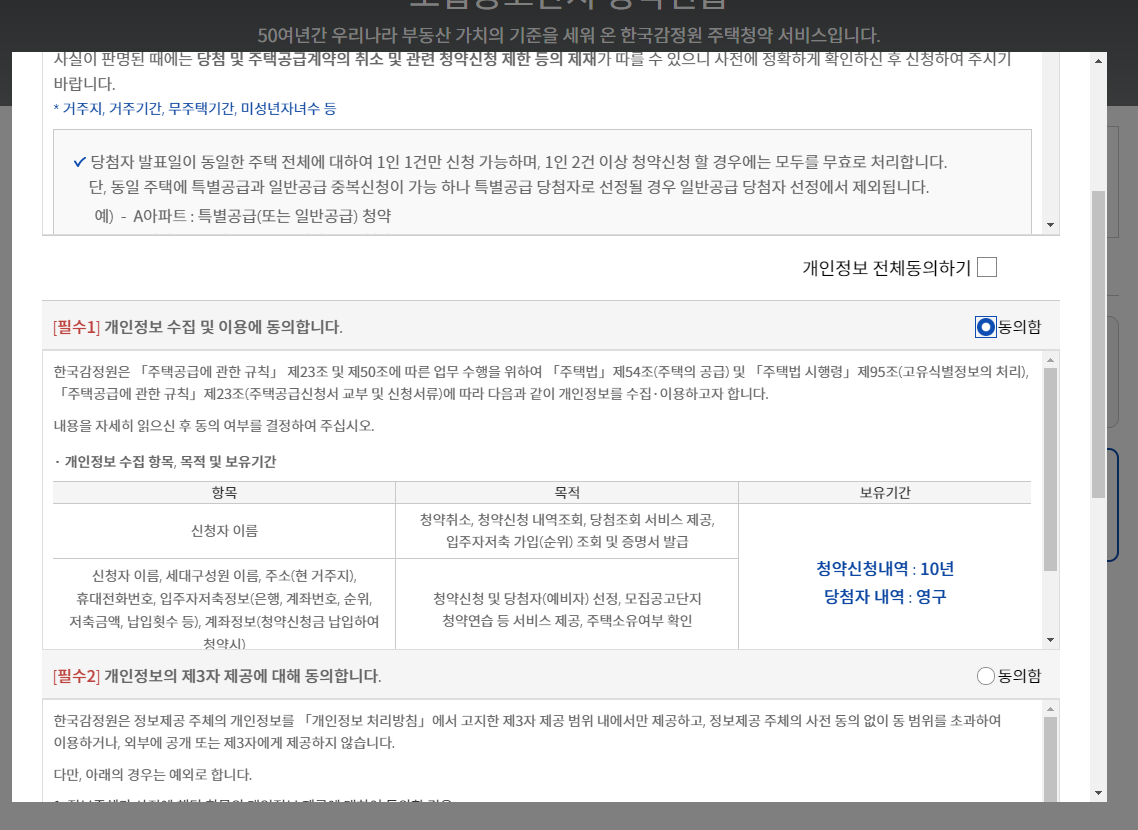Click the notice box's scroll down arrow
This screenshot has width=1138, height=830.
coord(1050,225)
